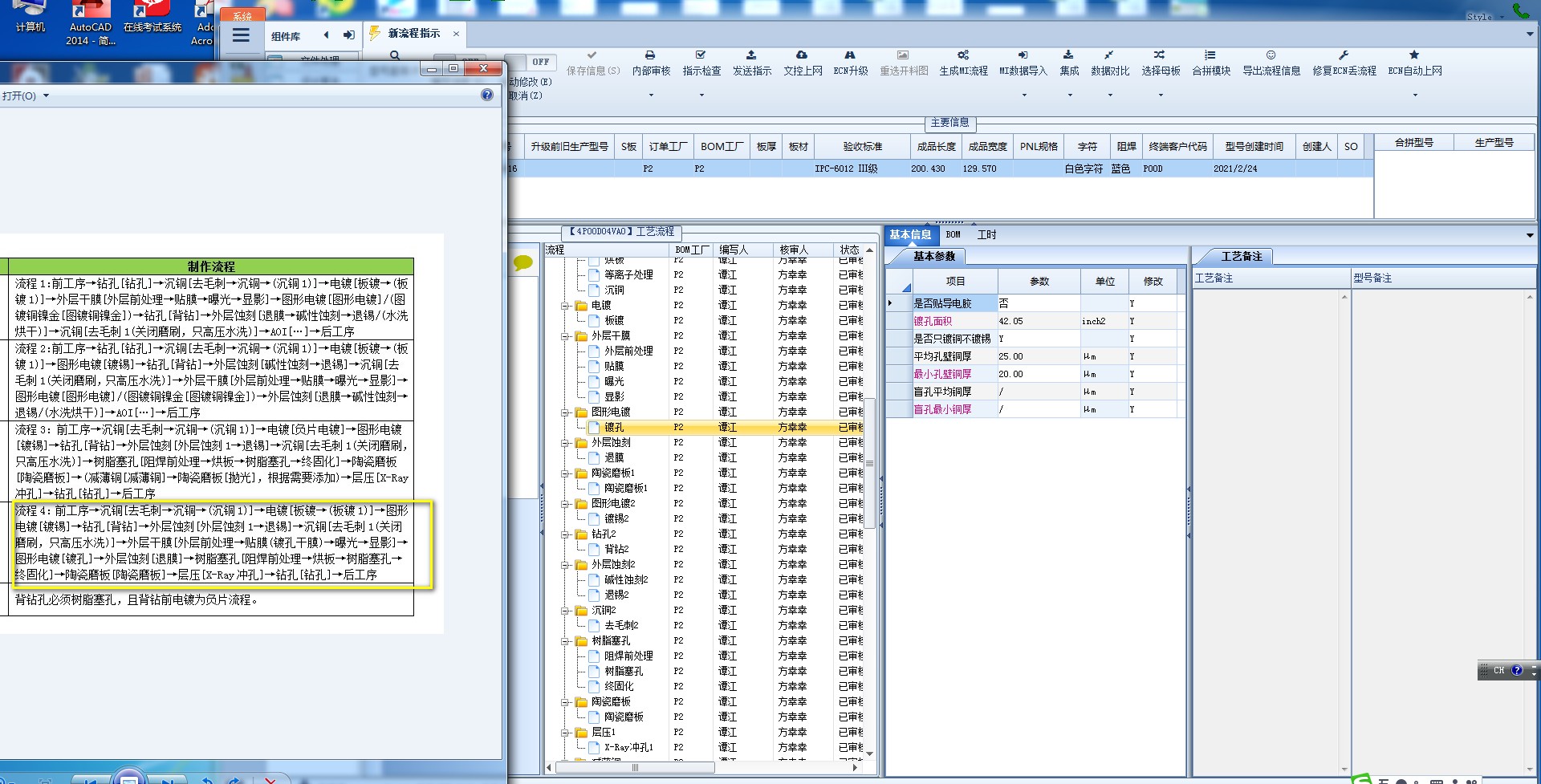
Task: Select the 树脂塞孔 folder in the tree
Action: coord(611,641)
